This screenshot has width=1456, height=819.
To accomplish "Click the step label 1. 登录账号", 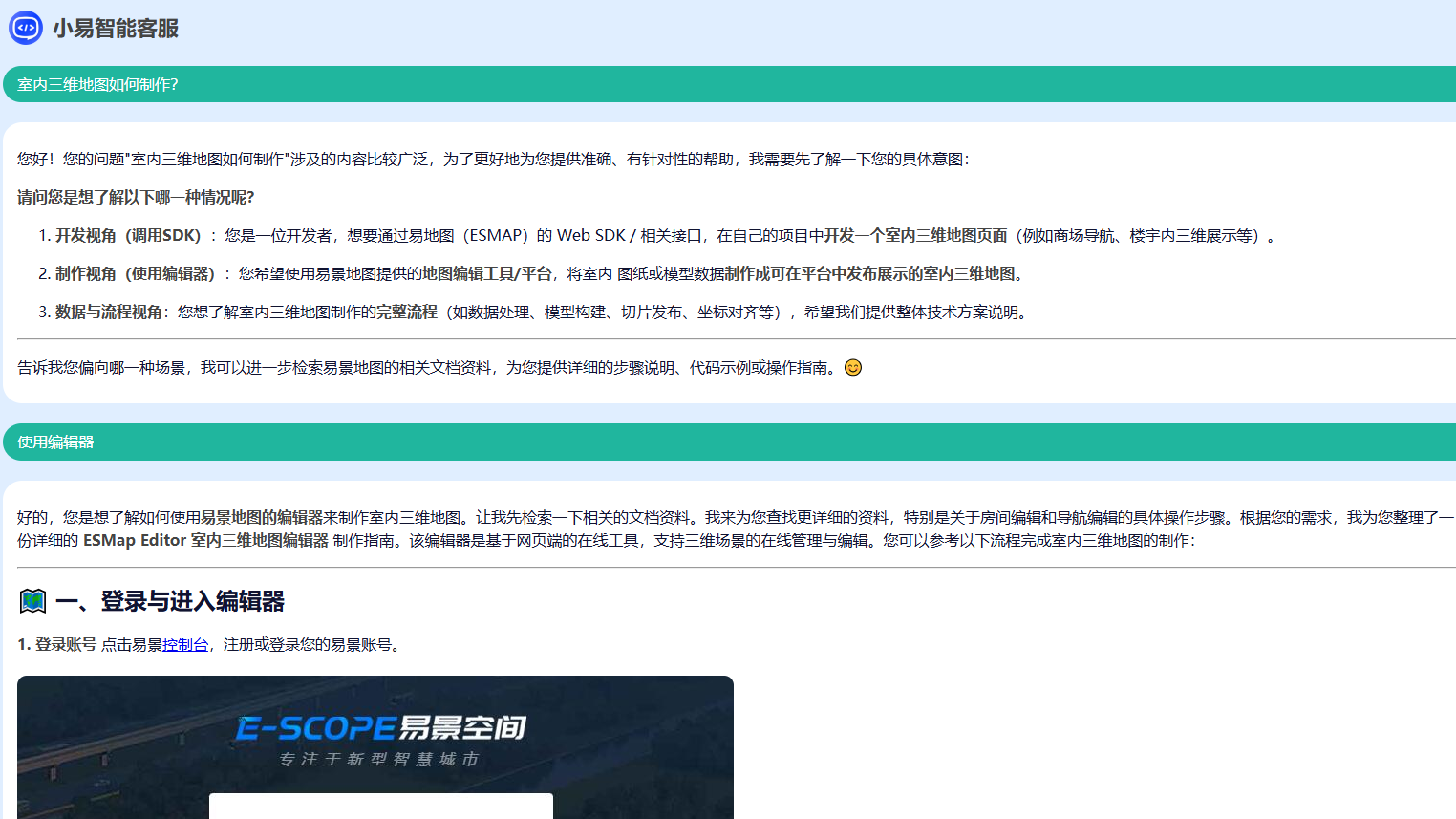I will click(x=57, y=645).
